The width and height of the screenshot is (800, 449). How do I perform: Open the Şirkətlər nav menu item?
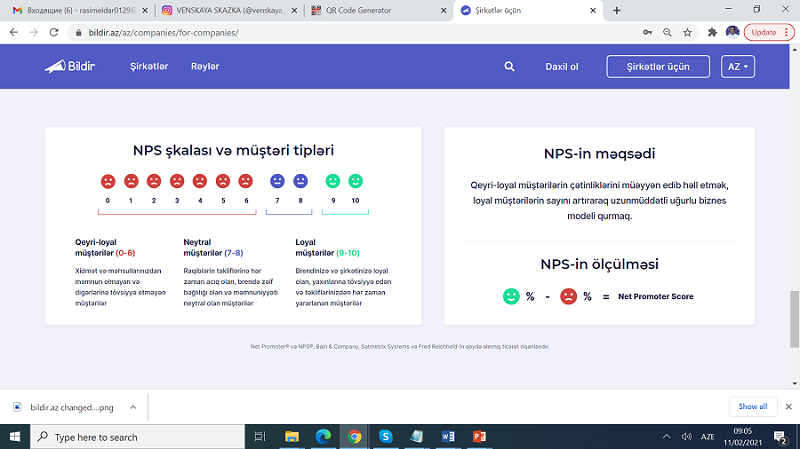click(x=147, y=67)
